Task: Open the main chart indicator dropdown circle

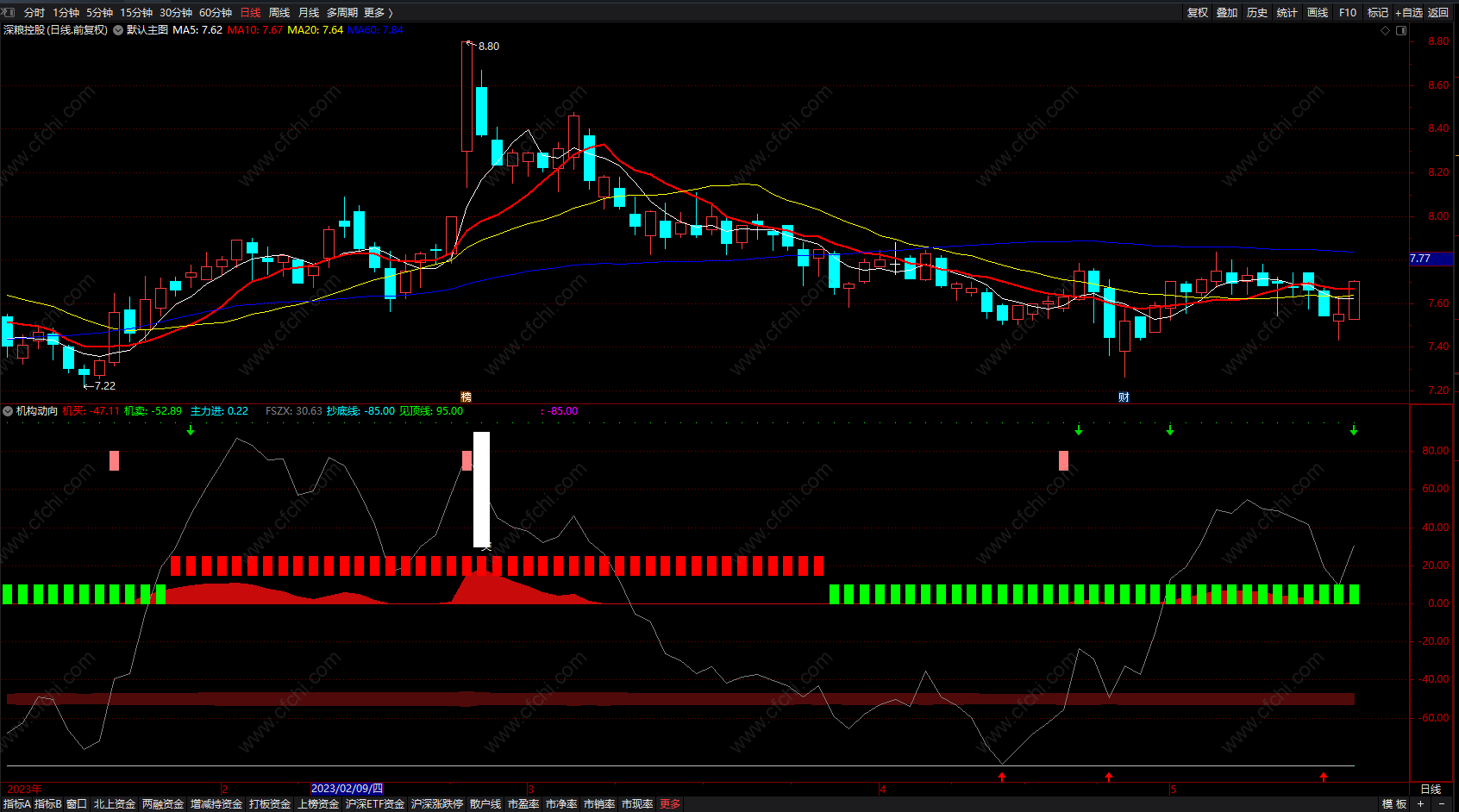Action: point(118,30)
